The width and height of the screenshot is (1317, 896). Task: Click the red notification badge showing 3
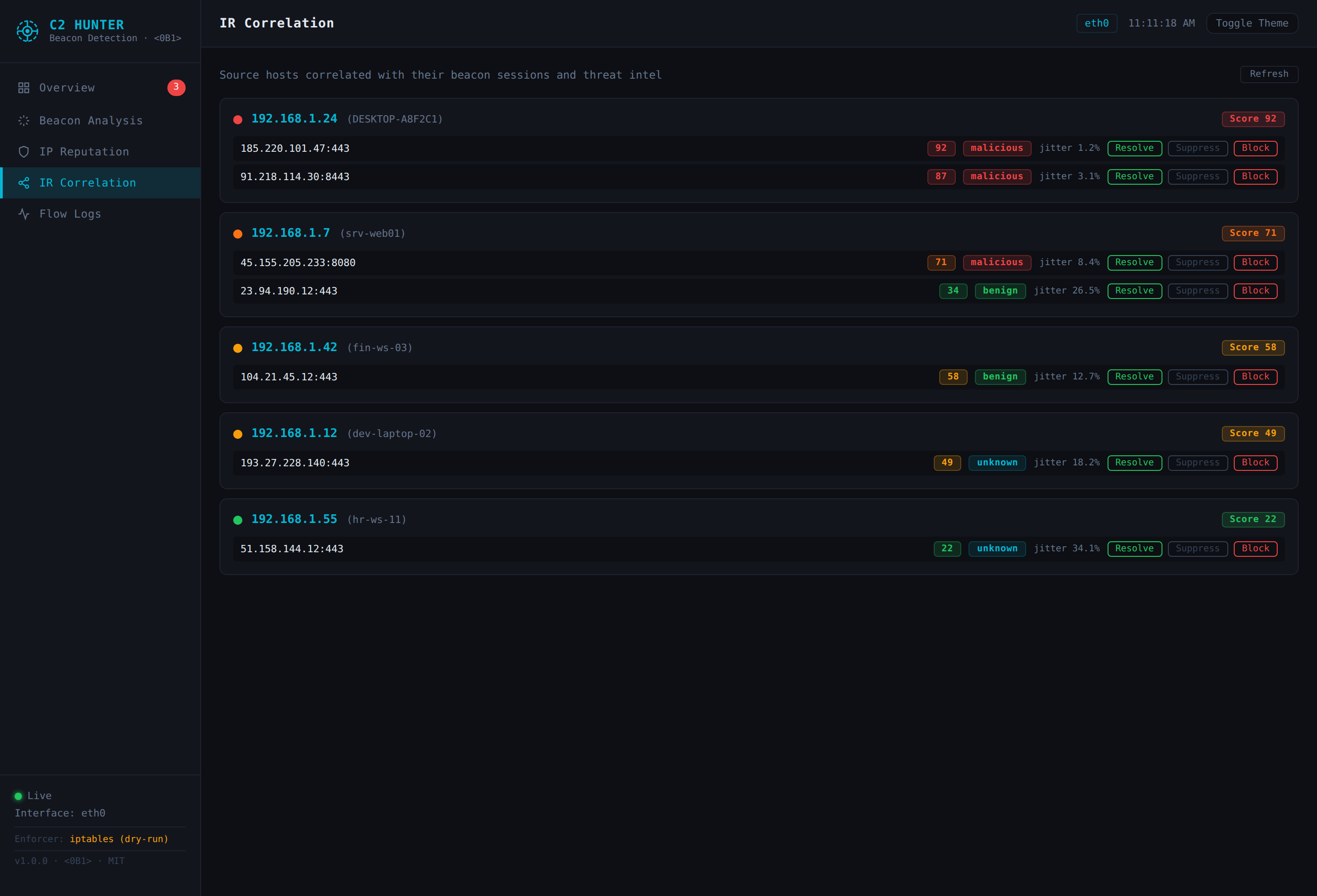point(176,87)
